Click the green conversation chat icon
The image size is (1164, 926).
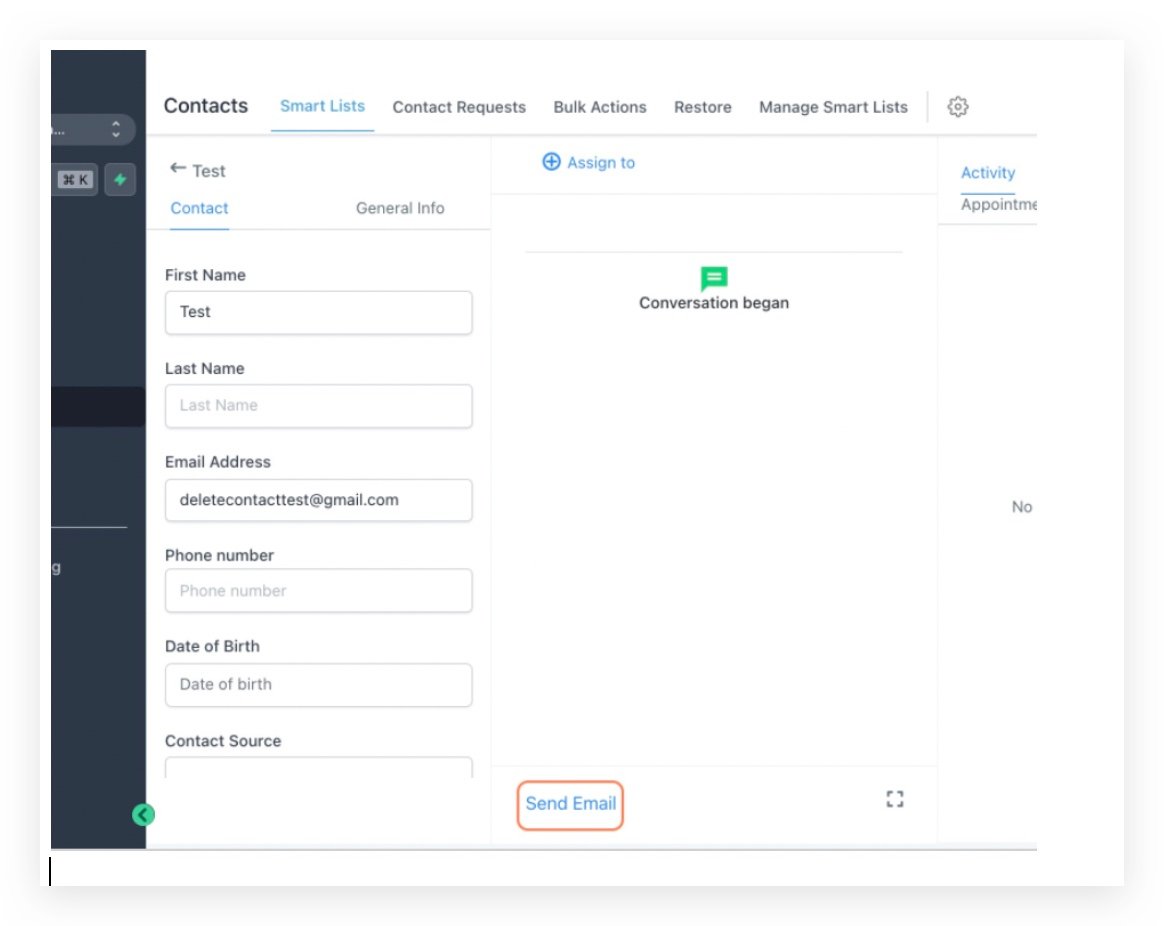click(x=714, y=278)
